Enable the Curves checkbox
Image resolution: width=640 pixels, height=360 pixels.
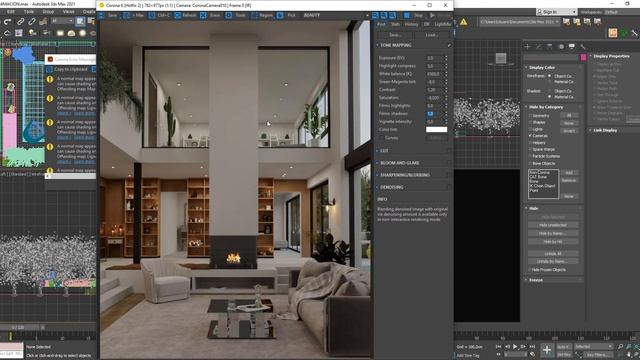click(382, 138)
